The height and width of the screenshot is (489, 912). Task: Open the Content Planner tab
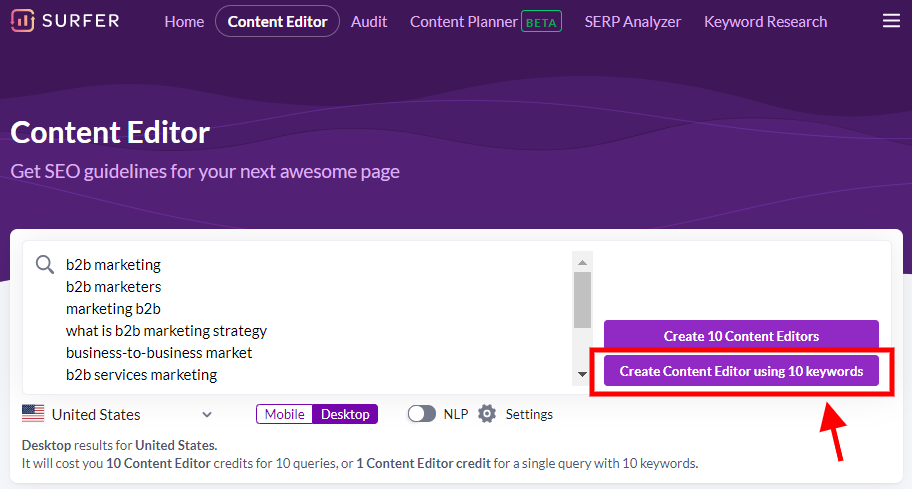coord(464,22)
